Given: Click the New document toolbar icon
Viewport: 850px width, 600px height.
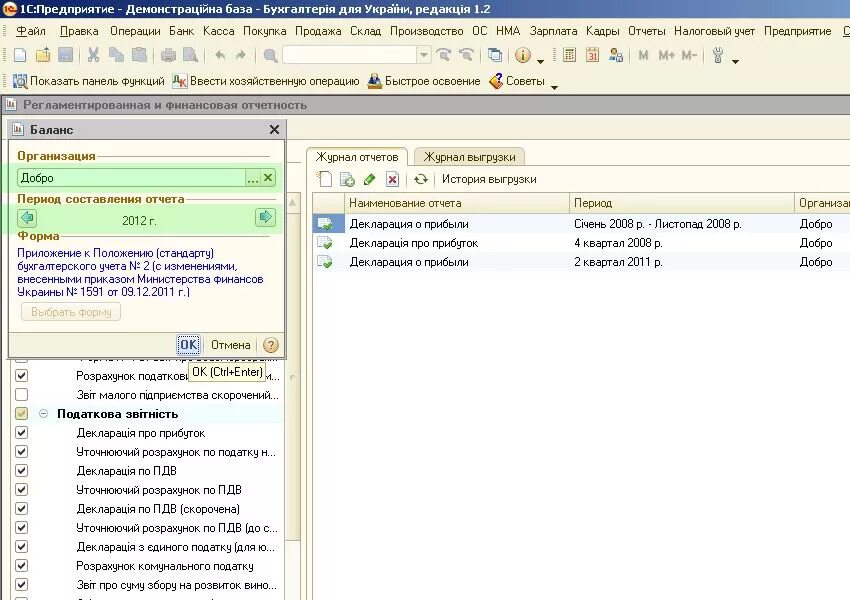Looking at the screenshot, I should click(x=20, y=55).
